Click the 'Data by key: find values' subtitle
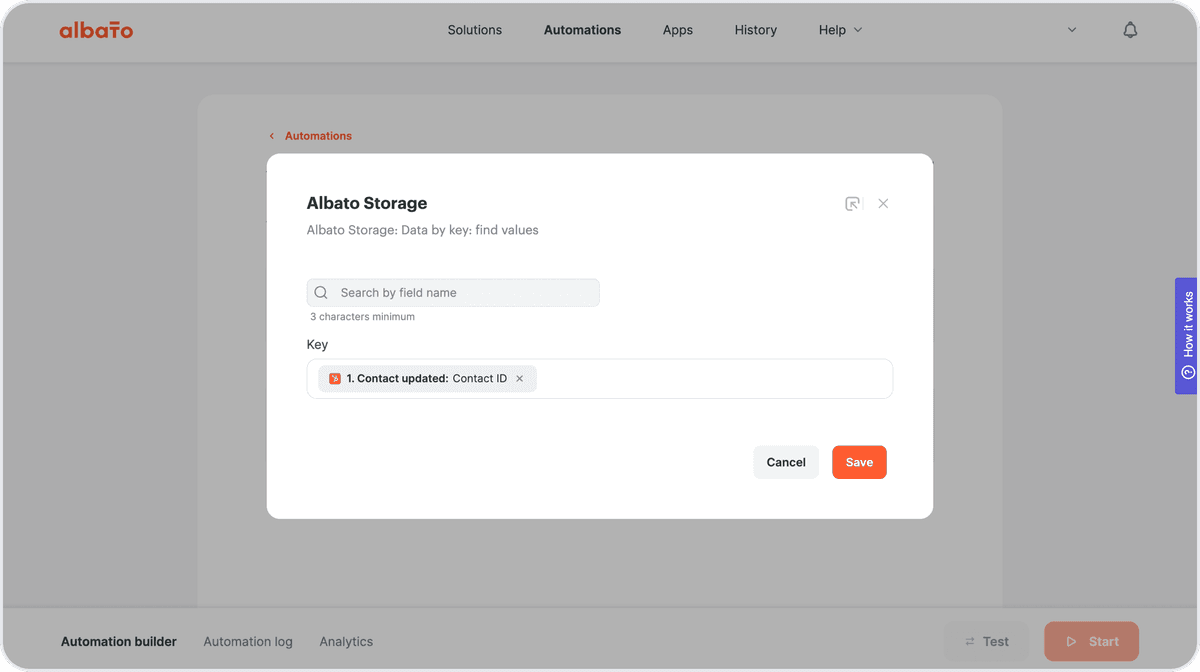 [x=422, y=230]
